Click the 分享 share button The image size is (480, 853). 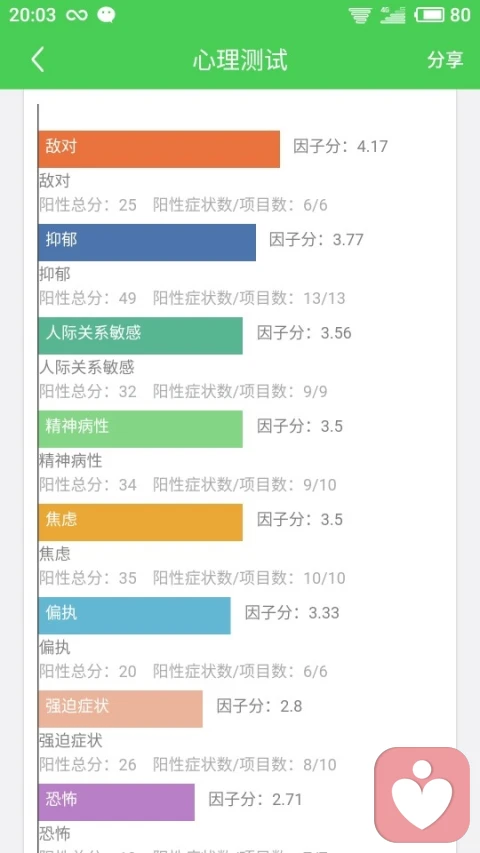pos(445,59)
